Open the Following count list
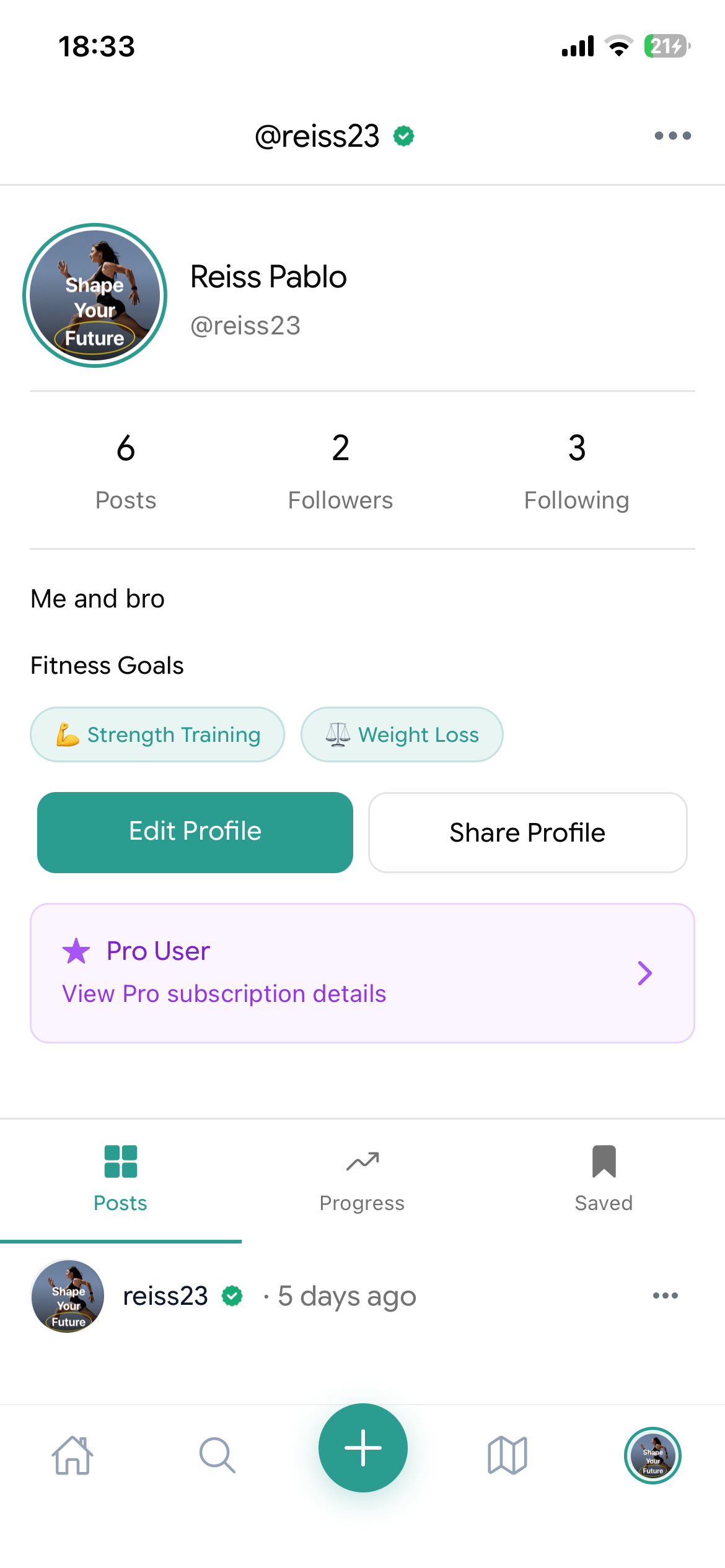 click(576, 471)
